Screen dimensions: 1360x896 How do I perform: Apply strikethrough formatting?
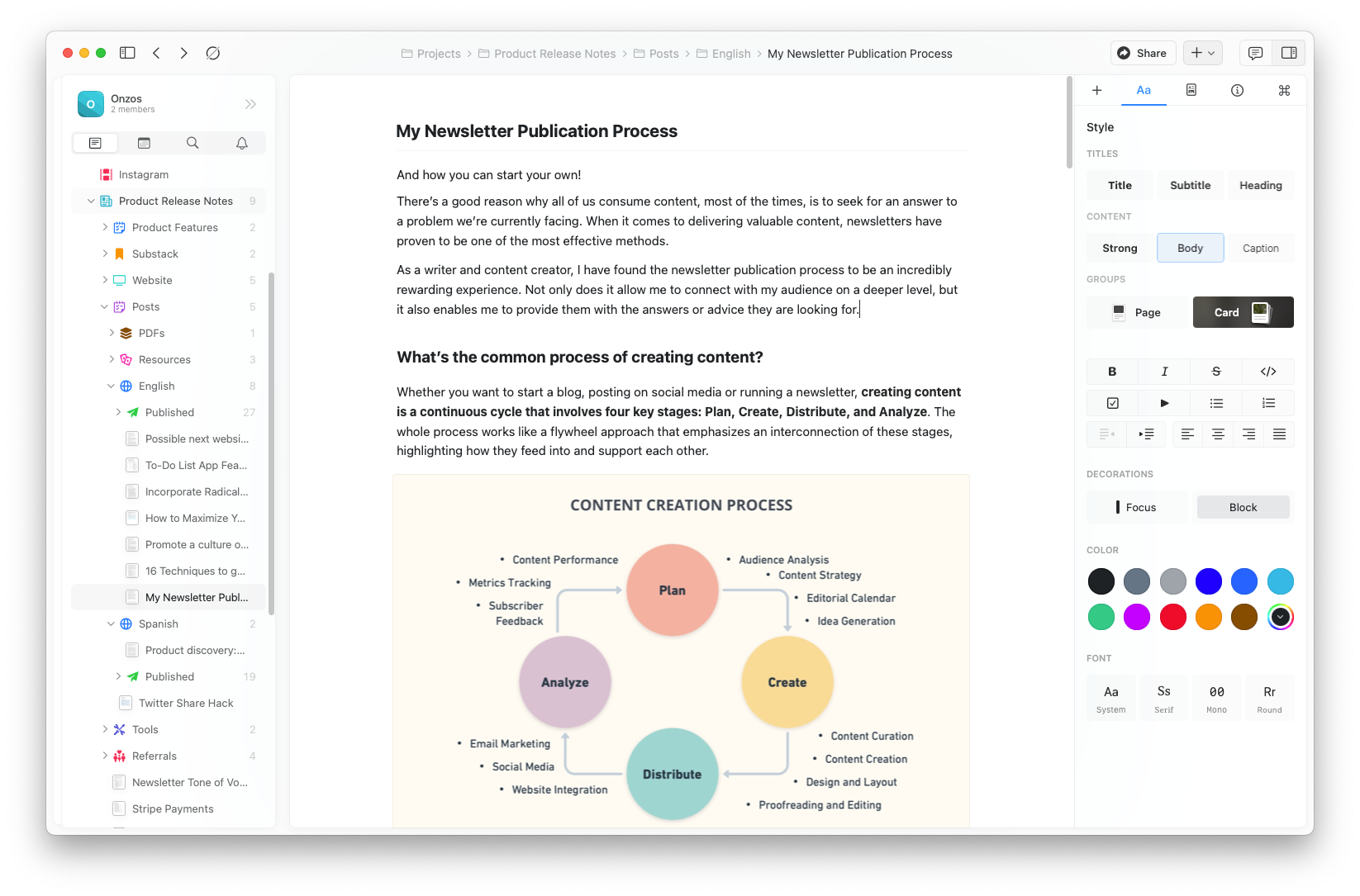(1216, 372)
